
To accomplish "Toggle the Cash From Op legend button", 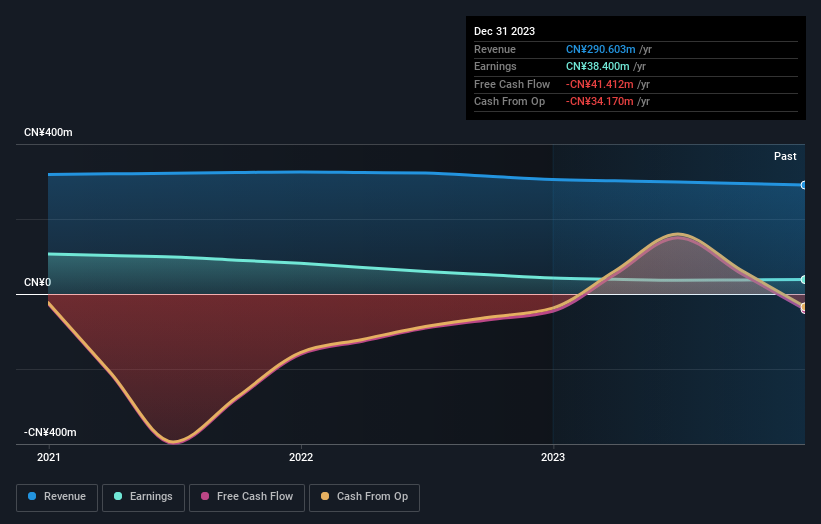I will (364, 497).
